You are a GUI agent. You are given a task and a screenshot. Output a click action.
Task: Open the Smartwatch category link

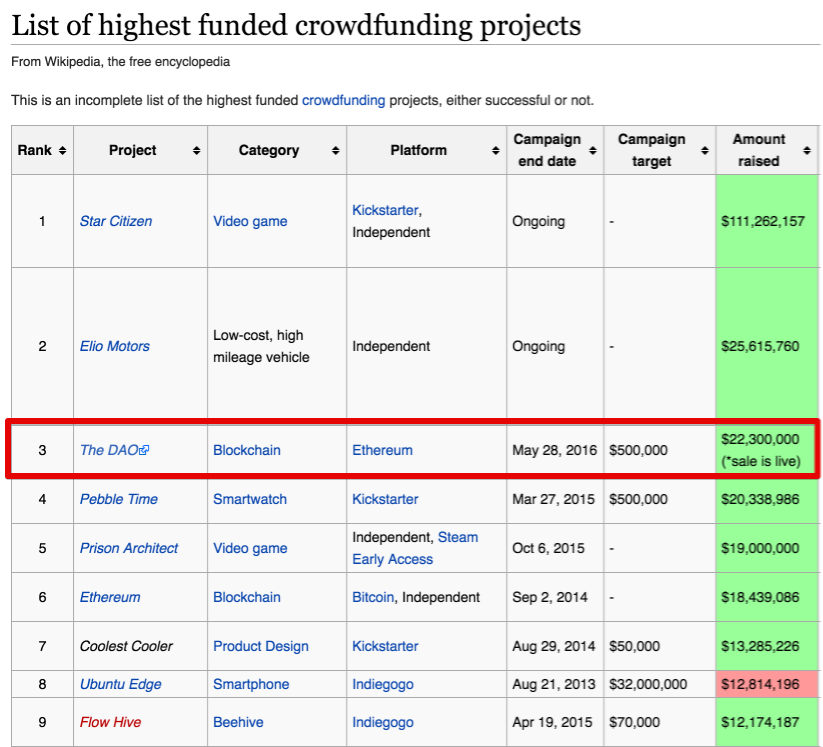point(250,499)
